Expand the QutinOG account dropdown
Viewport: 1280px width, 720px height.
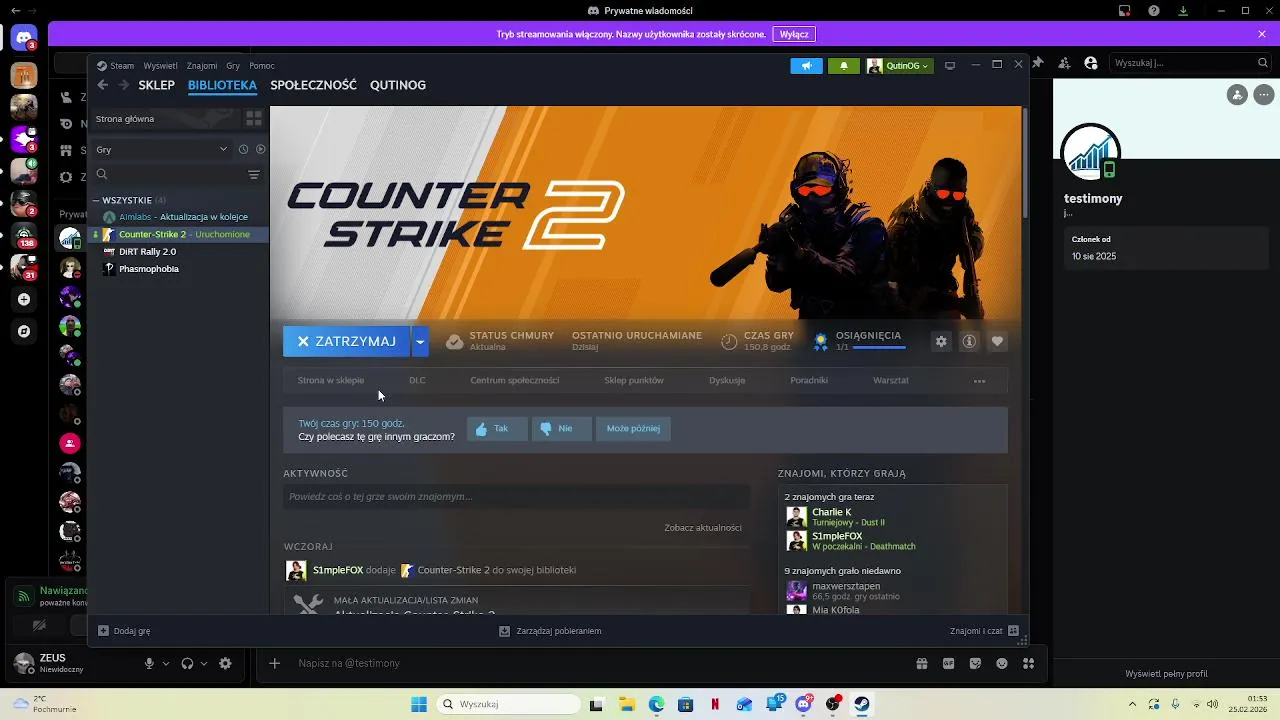899,66
